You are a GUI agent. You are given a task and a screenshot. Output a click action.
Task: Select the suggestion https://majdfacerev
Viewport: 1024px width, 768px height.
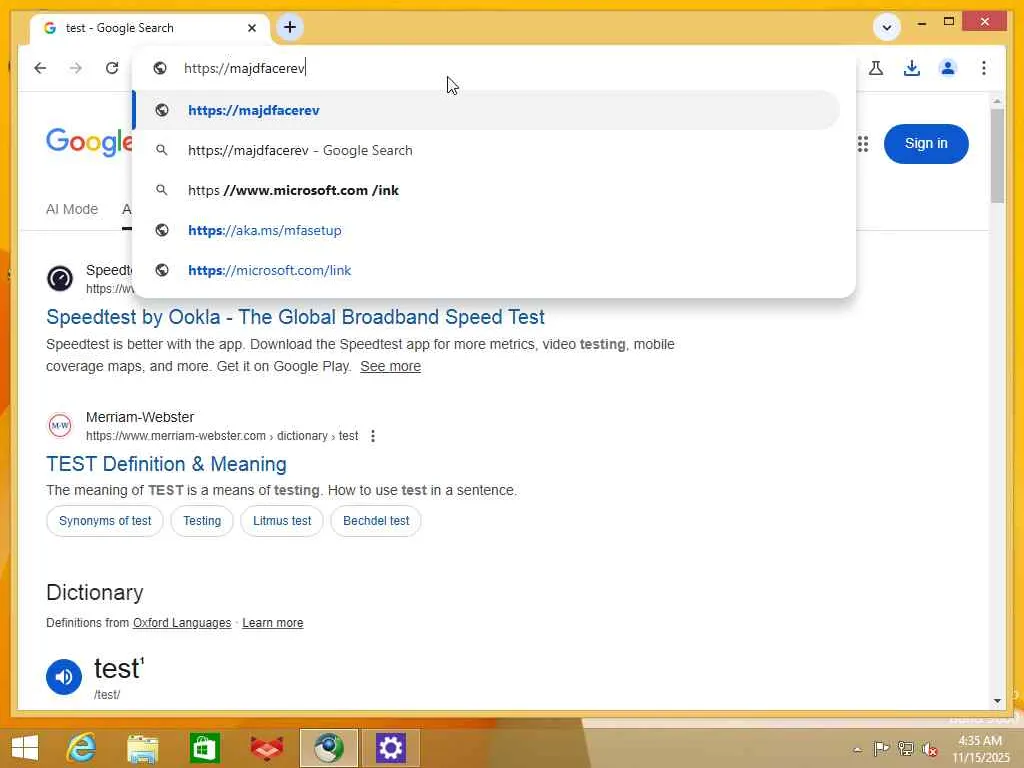(x=487, y=110)
